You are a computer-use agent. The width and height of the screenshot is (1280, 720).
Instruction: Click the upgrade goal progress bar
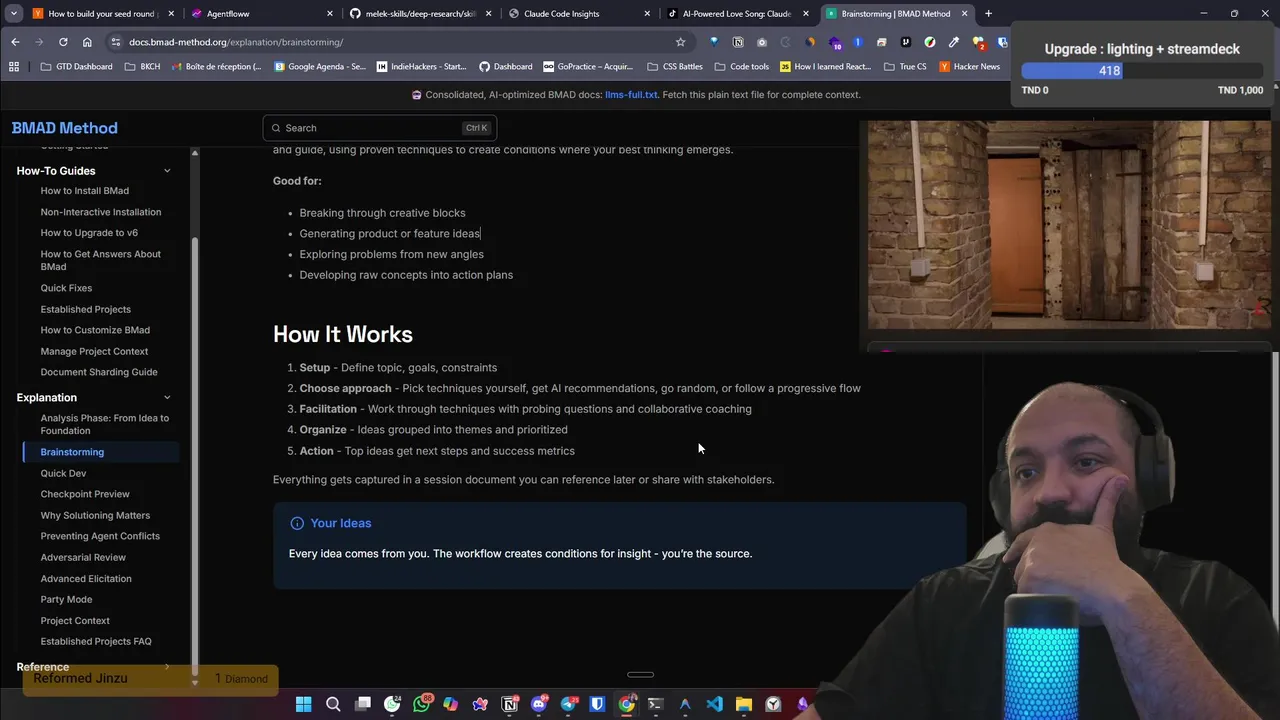(x=1142, y=71)
